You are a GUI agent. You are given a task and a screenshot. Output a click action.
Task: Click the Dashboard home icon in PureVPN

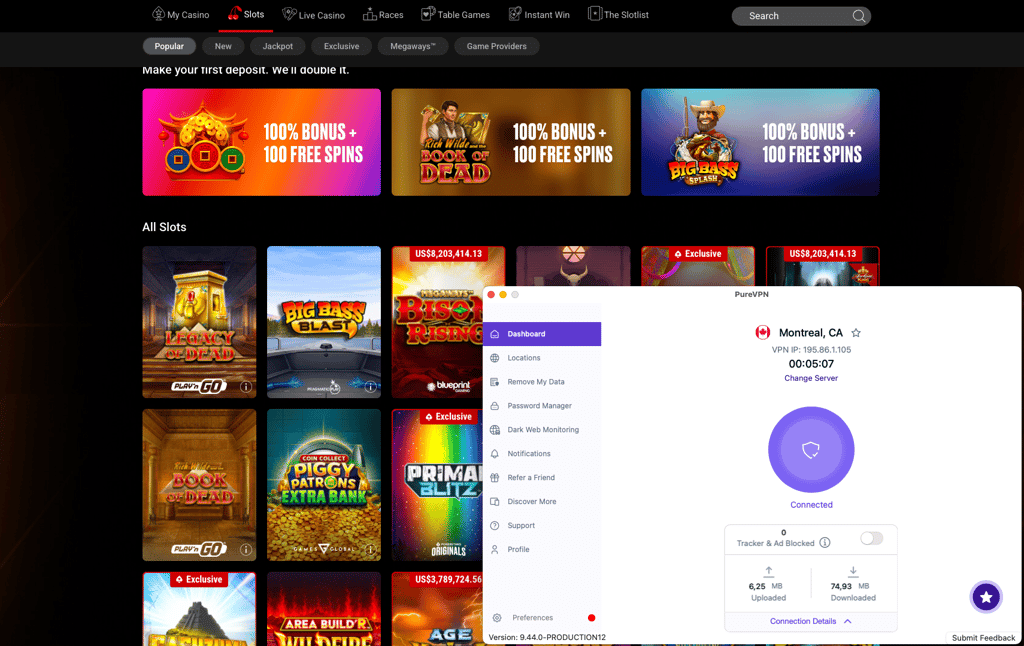[x=494, y=334]
